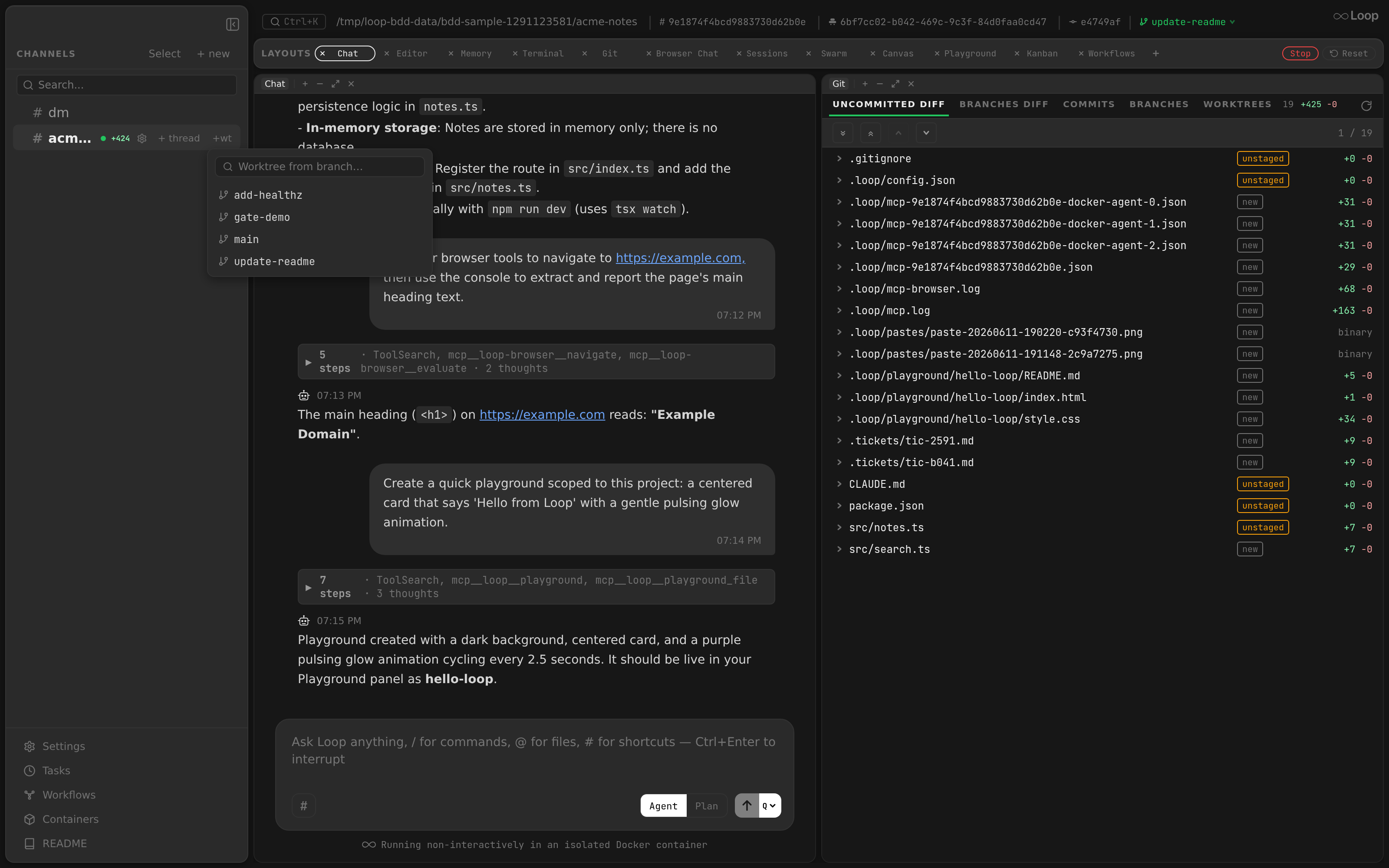1389x868 pixels.
Task: Maximize the Git panel
Action: tap(895, 84)
